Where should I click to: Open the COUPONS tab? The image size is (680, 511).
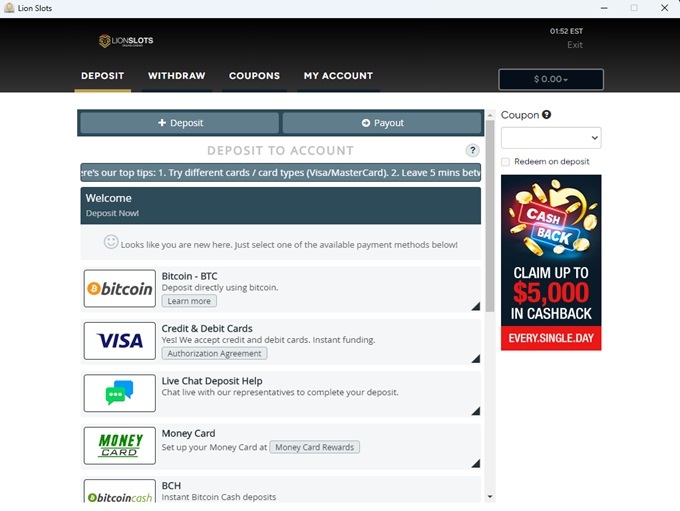(x=254, y=76)
